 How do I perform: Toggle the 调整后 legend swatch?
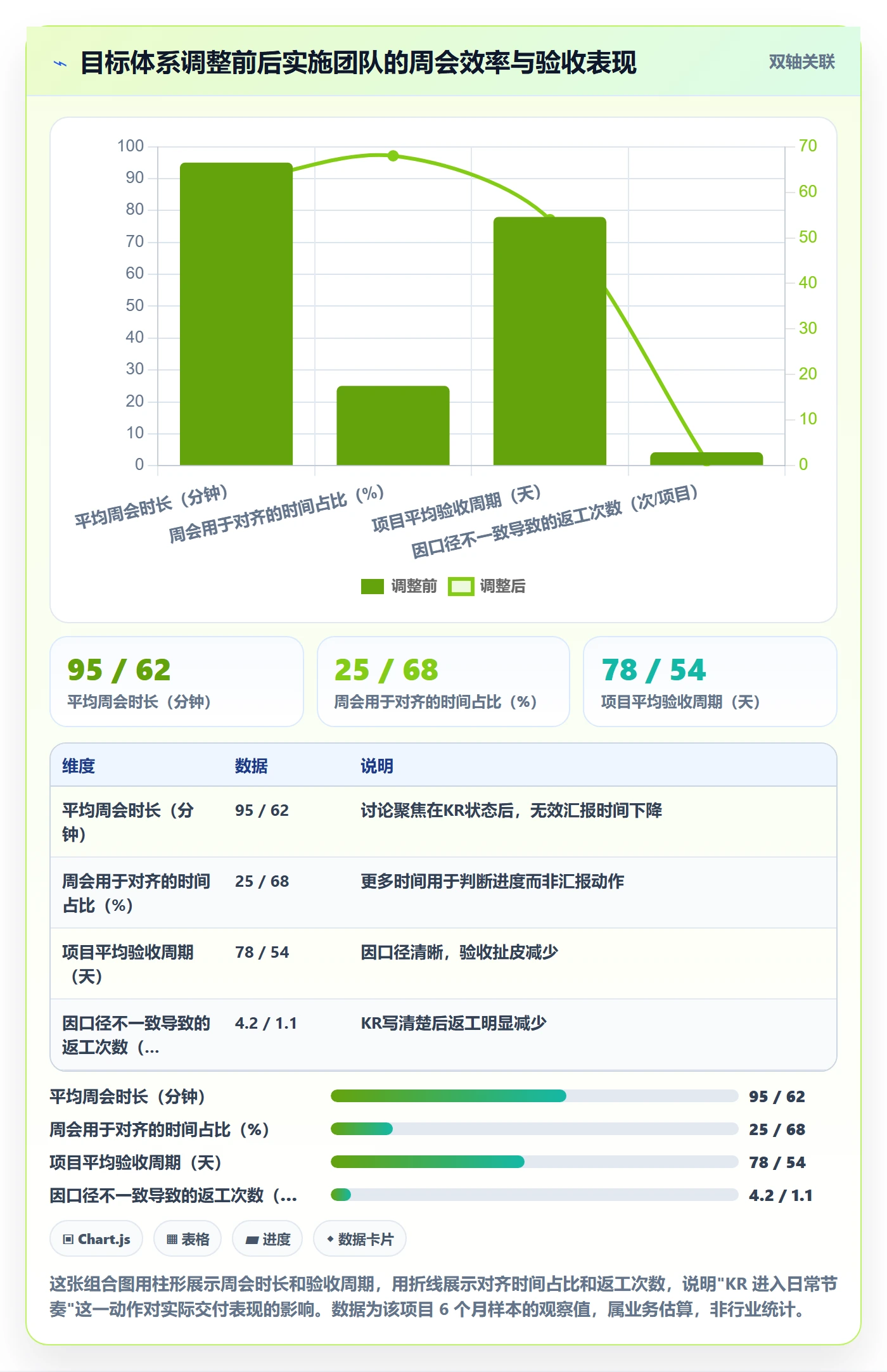point(461,587)
